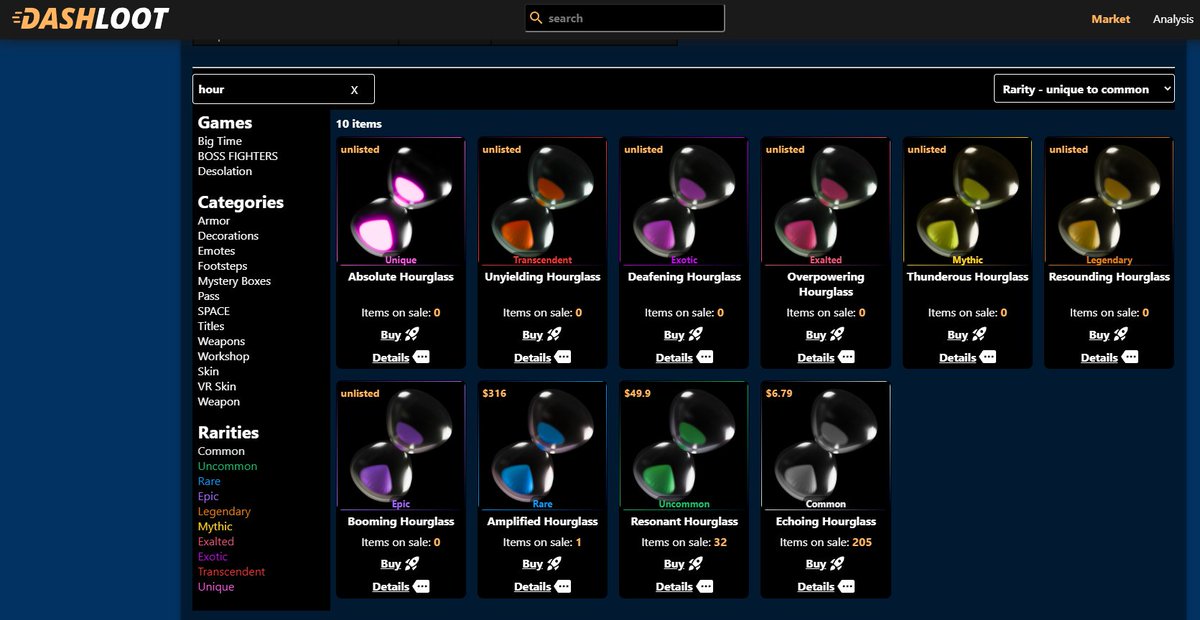Click chat bubble icon for Deafening Hourglass Details

705,357
